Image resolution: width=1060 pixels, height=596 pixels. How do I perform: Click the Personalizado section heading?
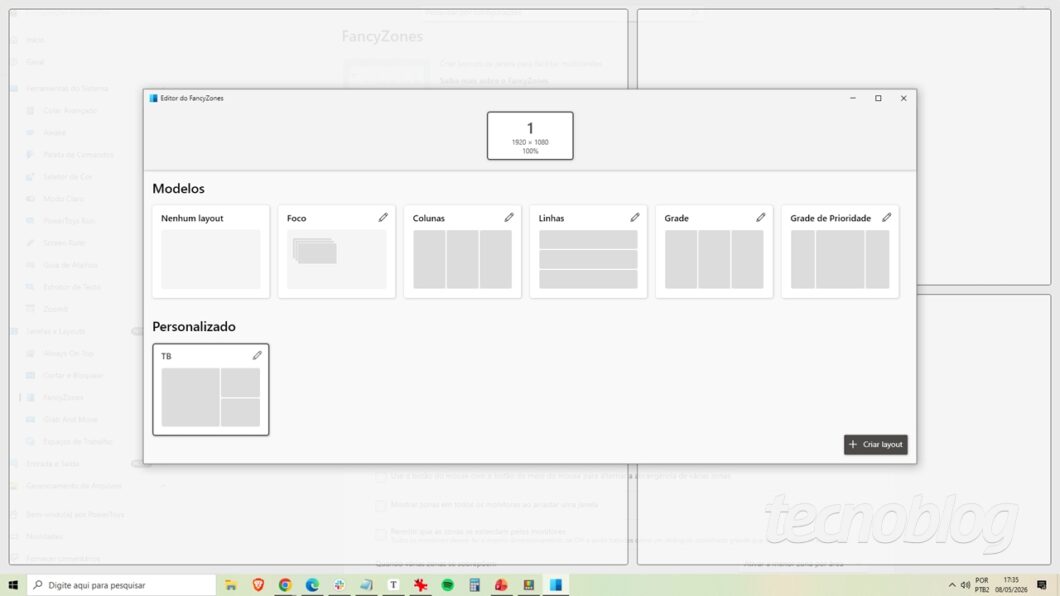click(194, 326)
